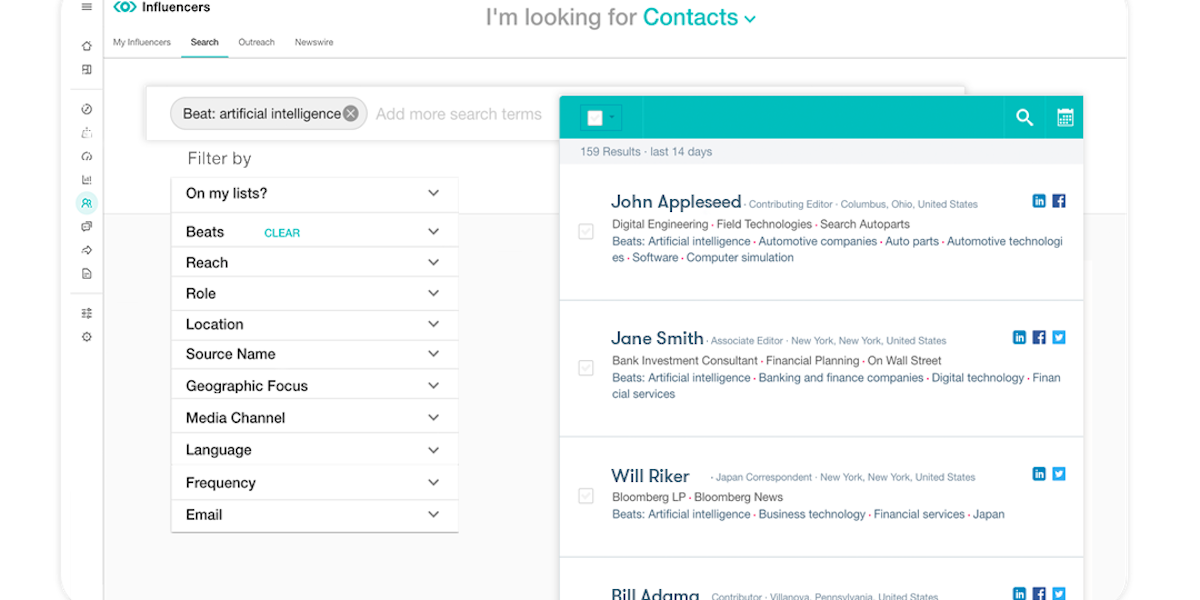Image resolution: width=1200 pixels, height=600 pixels.
Task: Open Jane Smith's Twitter profile icon
Action: pyautogui.click(x=1059, y=337)
